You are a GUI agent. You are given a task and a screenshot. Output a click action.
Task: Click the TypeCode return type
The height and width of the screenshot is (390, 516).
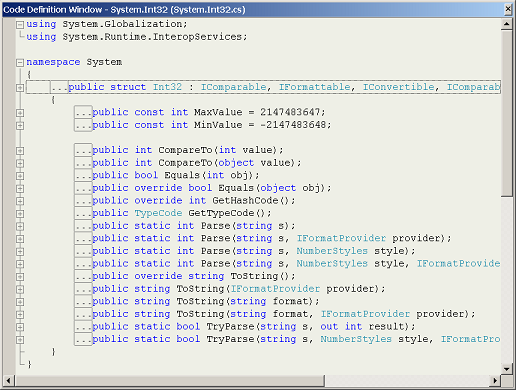tap(158, 213)
